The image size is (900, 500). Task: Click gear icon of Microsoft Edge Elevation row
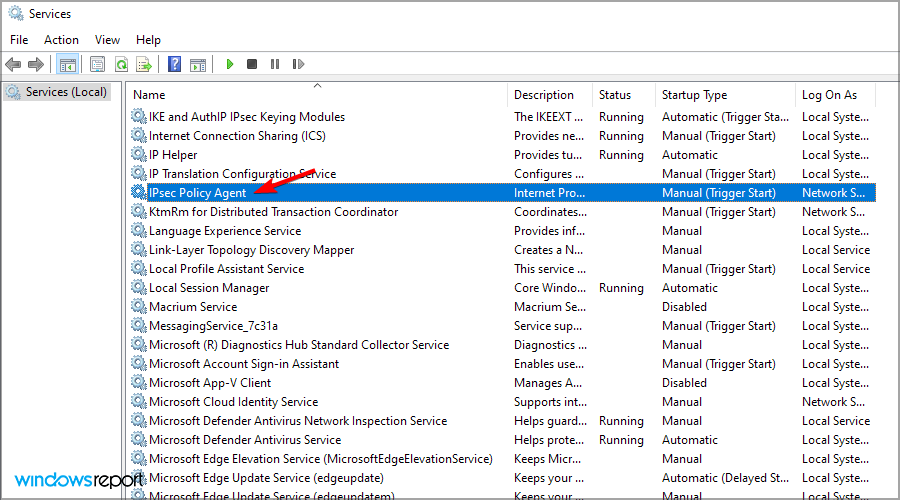[x=138, y=458]
